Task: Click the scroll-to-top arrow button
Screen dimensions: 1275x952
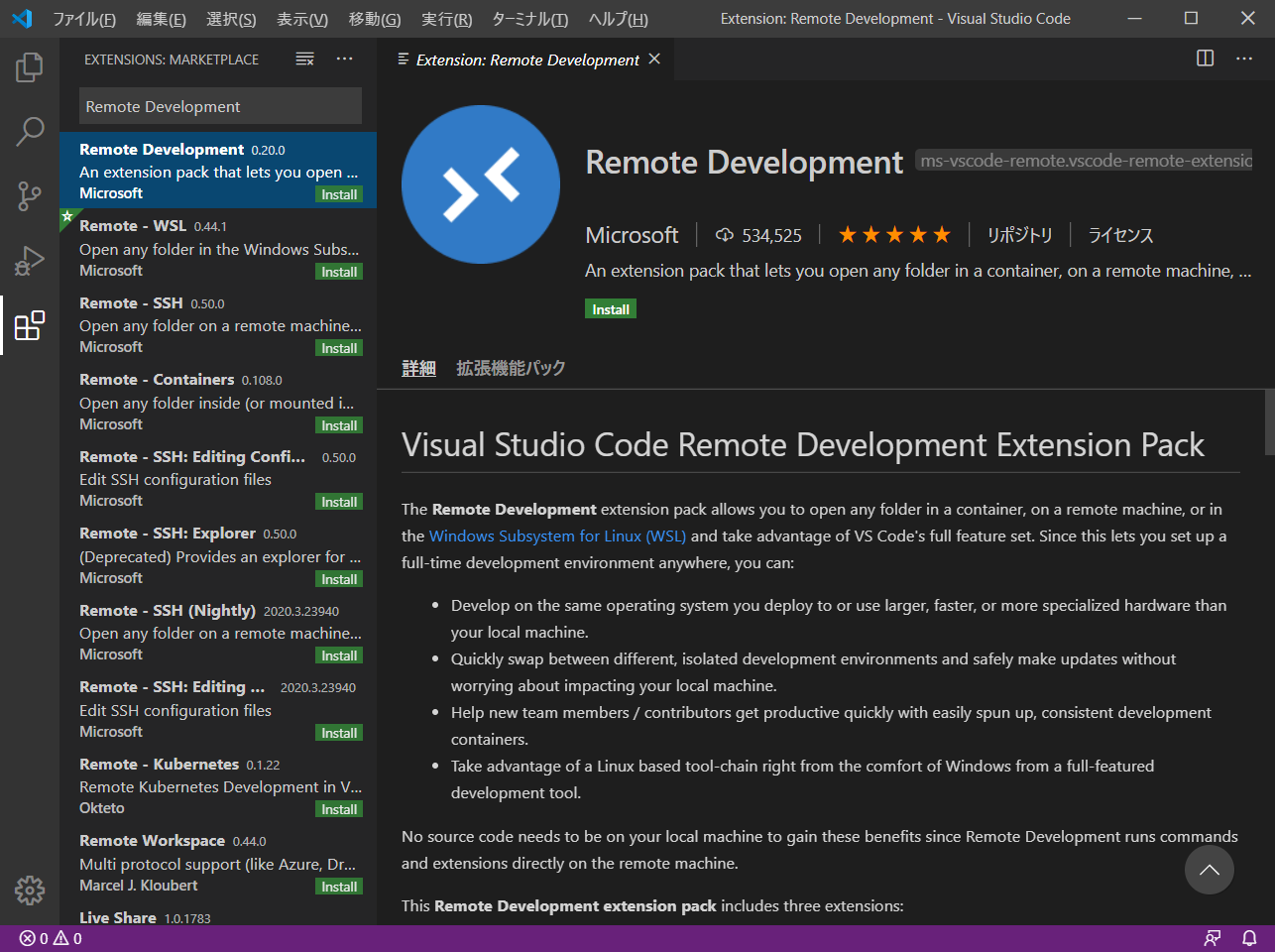Action: click(x=1209, y=870)
